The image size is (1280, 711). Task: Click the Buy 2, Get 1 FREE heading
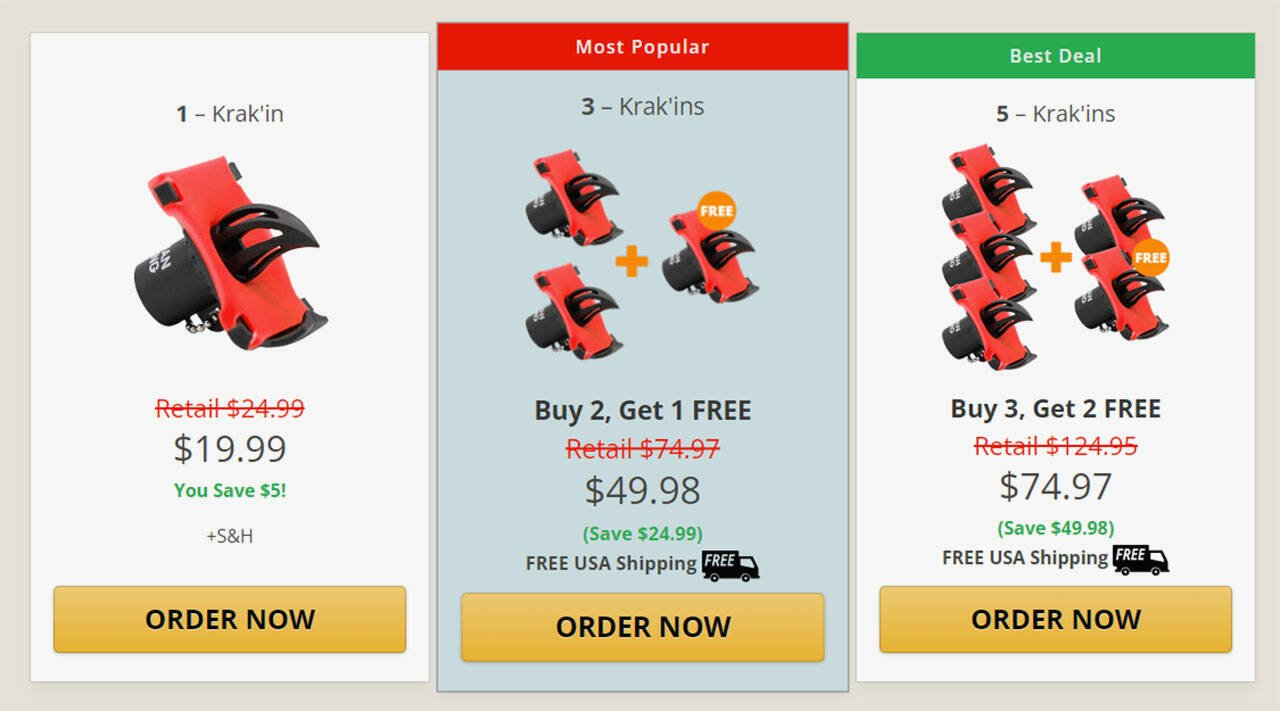pyautogui.click(x=643, y=410)
